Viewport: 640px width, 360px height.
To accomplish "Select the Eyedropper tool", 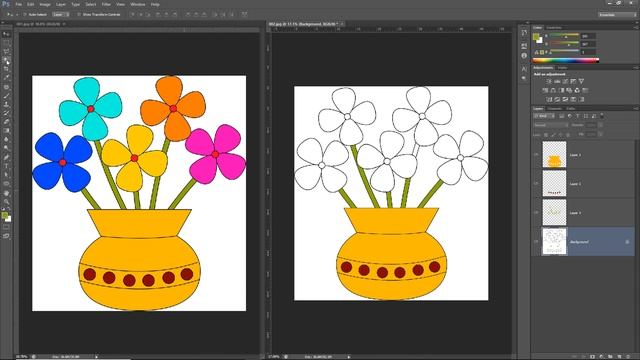I will [x=6, y=78].
